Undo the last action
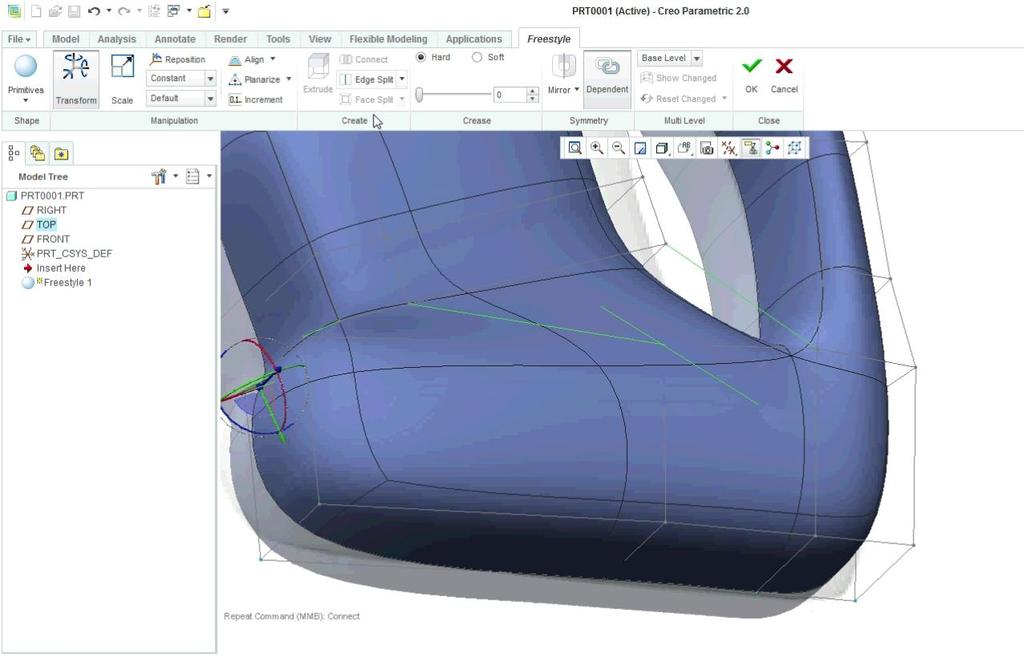The image size is (1024, 662). click(x=94, y=11)
